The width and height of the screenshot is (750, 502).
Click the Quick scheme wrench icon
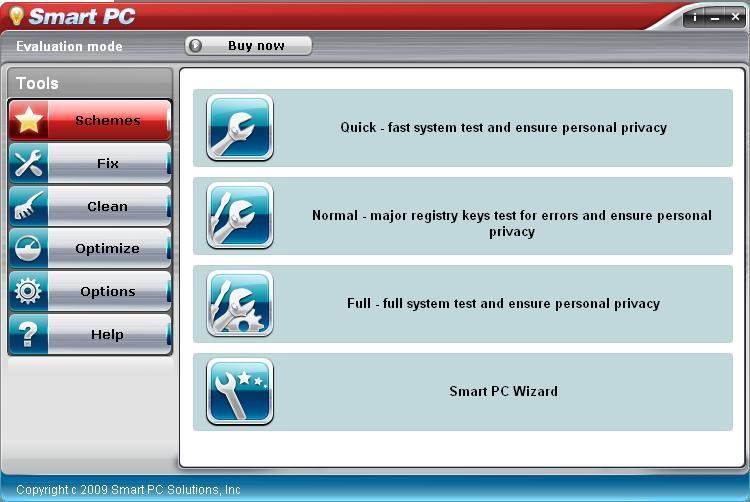pyautogui.click(x=240, y=128)
